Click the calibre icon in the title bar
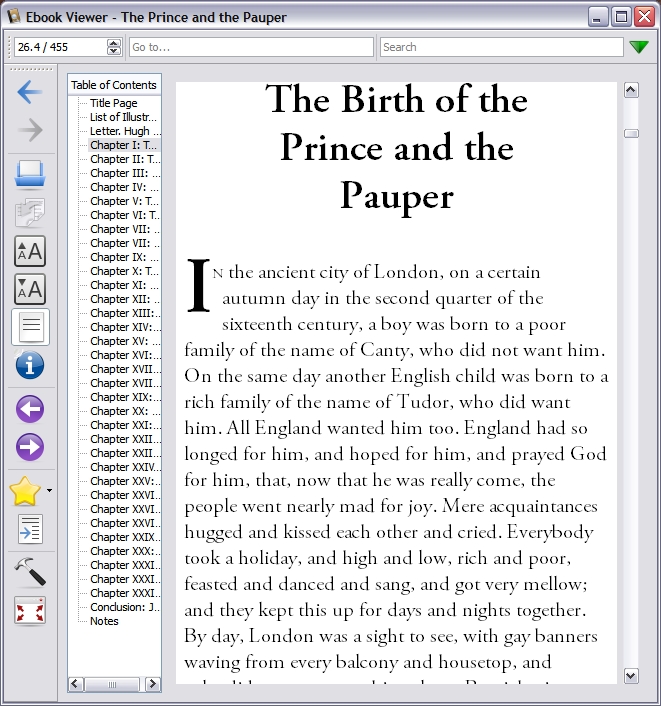The image size is (661, 706). [x=14, y=17]
